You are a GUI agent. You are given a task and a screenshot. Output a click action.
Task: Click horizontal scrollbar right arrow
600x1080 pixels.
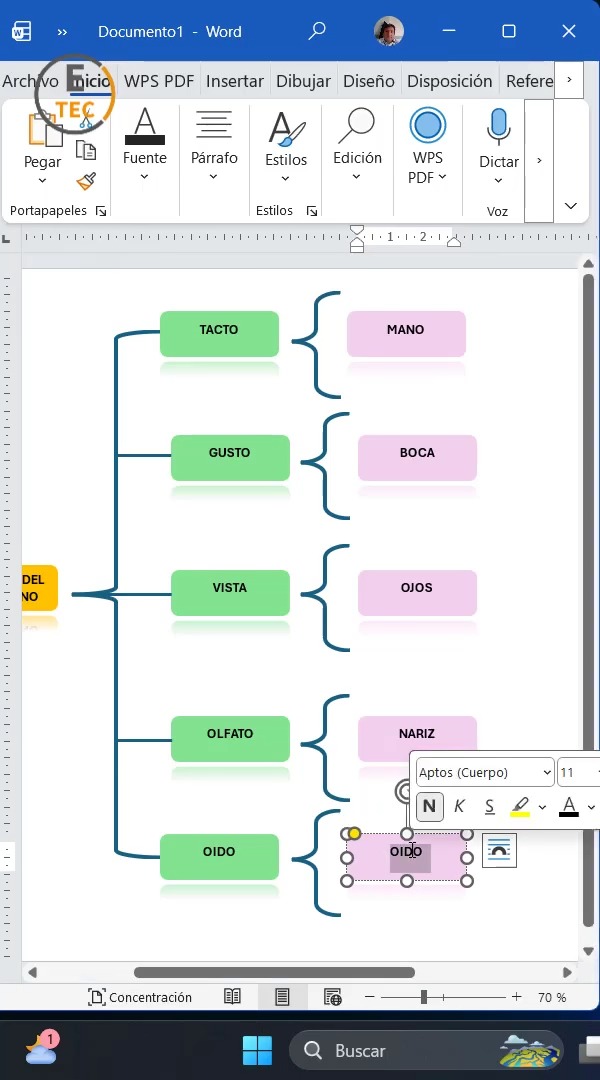click(567, 973)
